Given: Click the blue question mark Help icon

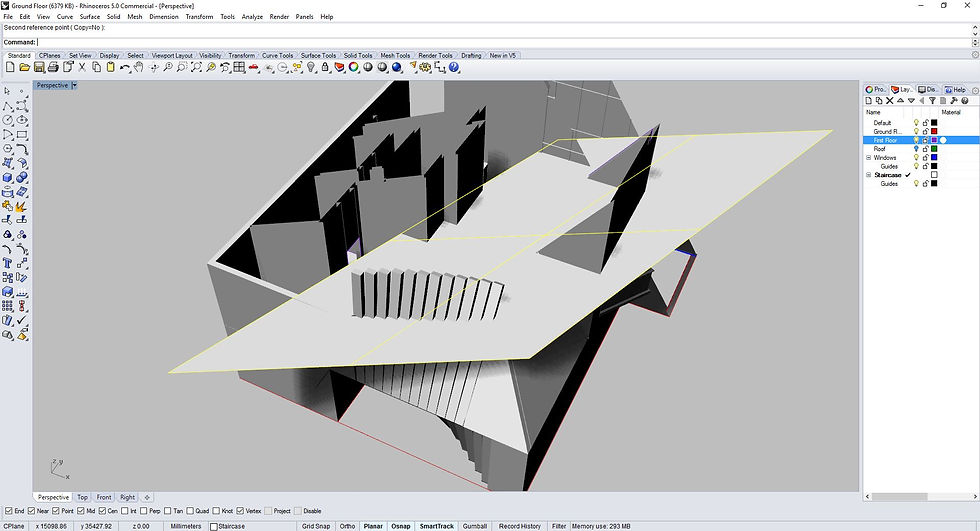Looking at the screenshot, I should pos(454,67).
